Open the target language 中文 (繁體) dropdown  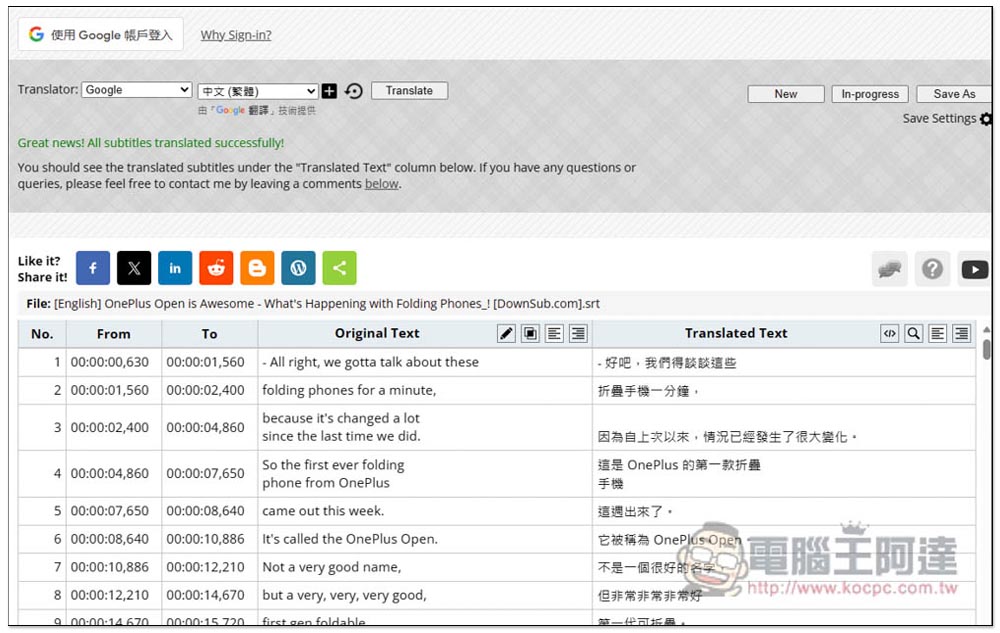pyautogui.click(x=258, y=91)
